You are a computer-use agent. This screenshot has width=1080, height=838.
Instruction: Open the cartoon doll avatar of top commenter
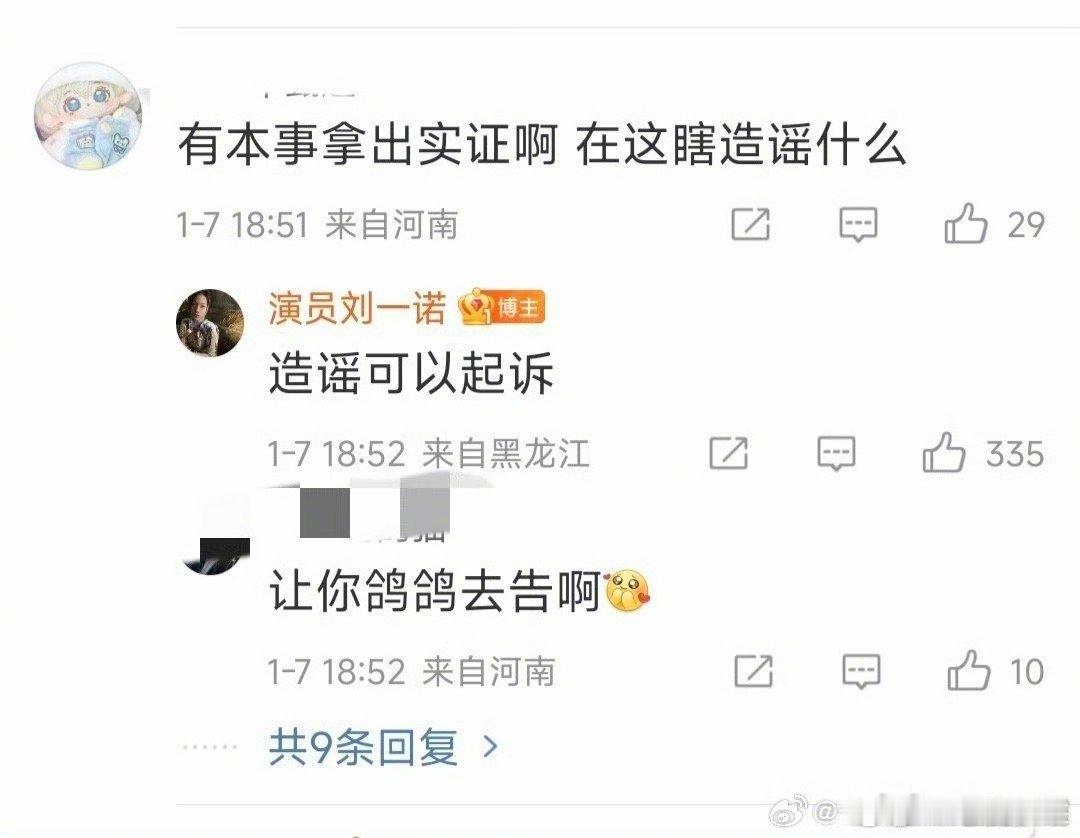88,117
